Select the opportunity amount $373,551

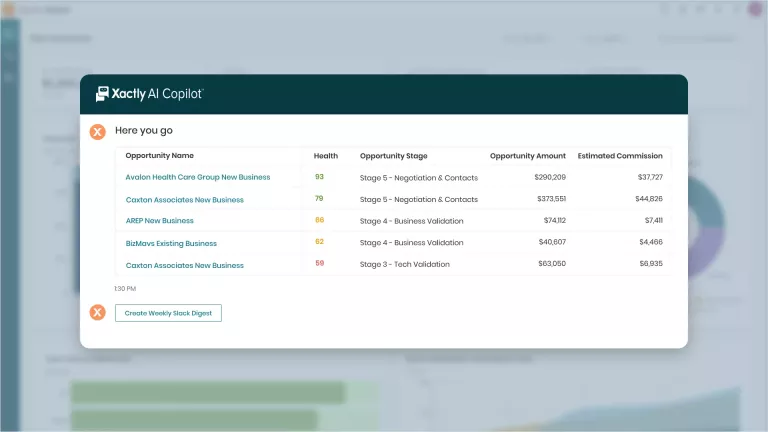[x=551, y=198]
